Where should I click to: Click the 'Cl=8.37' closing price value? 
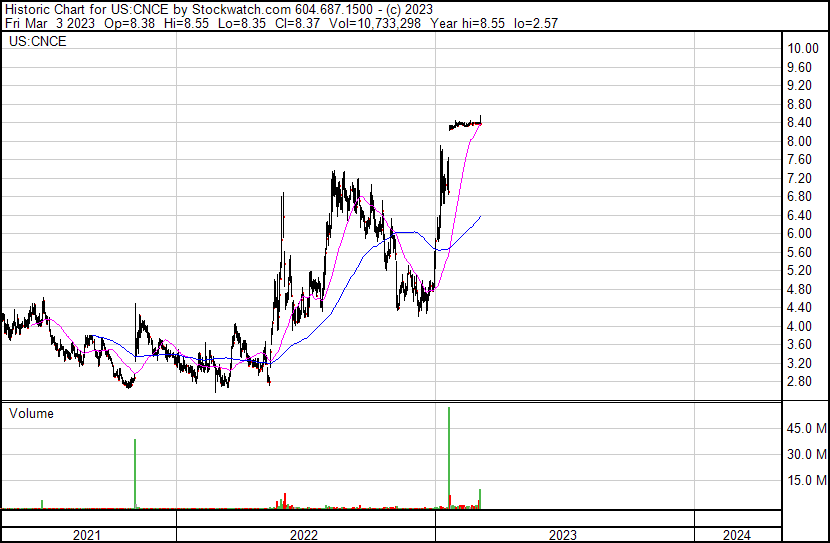click(x=297, y=23)
